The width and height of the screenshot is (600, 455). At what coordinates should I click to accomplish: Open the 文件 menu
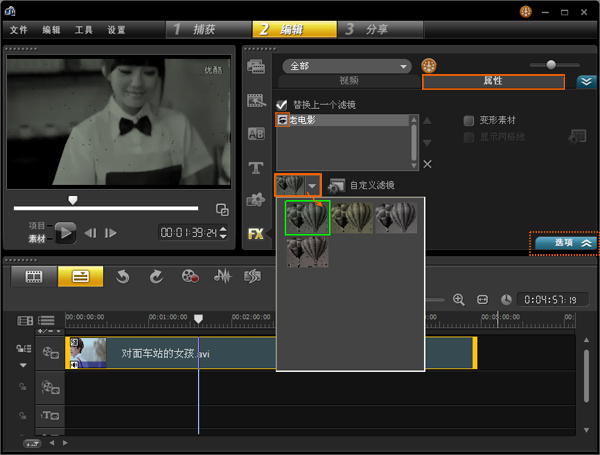18,30
